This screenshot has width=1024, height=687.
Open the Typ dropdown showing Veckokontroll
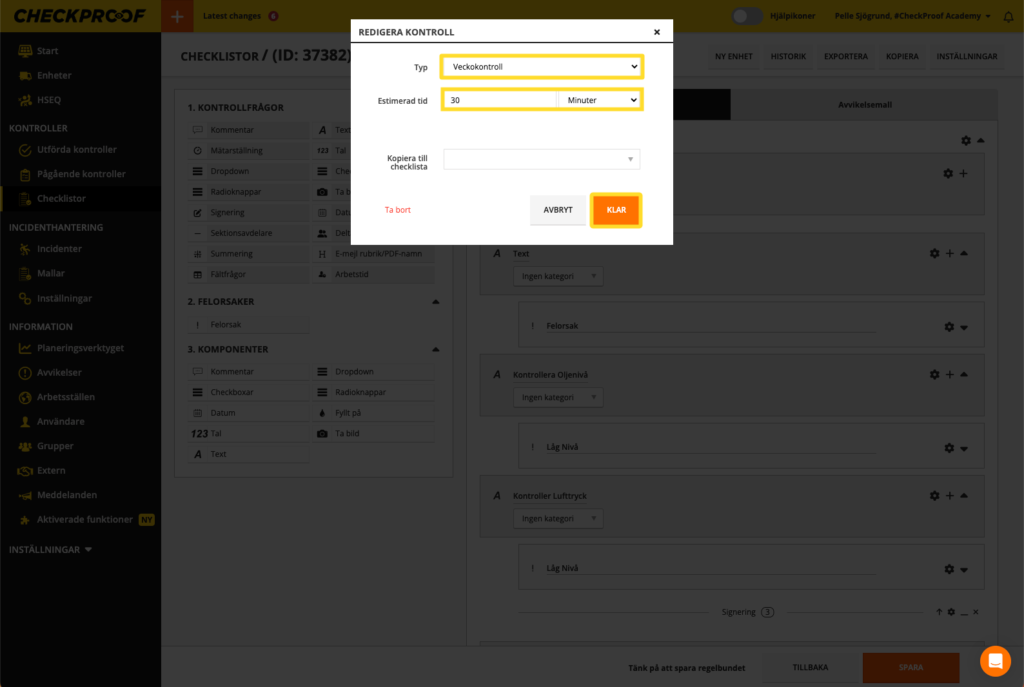pos(541,67)
